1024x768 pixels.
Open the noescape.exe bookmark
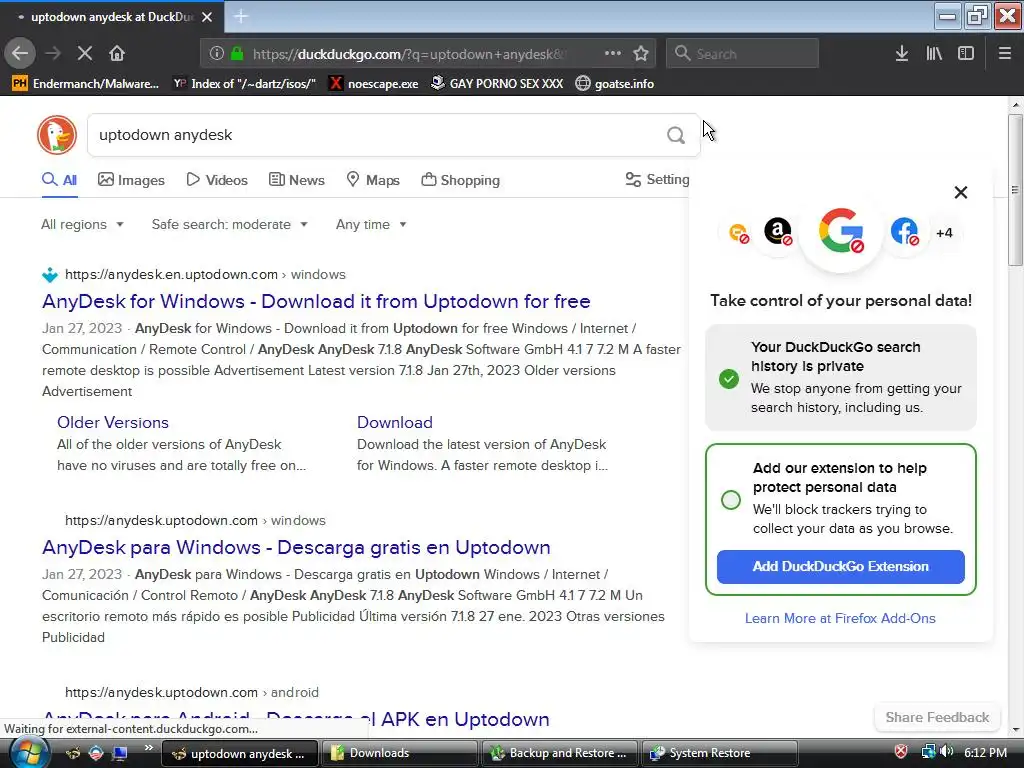(x=374, y=84)
